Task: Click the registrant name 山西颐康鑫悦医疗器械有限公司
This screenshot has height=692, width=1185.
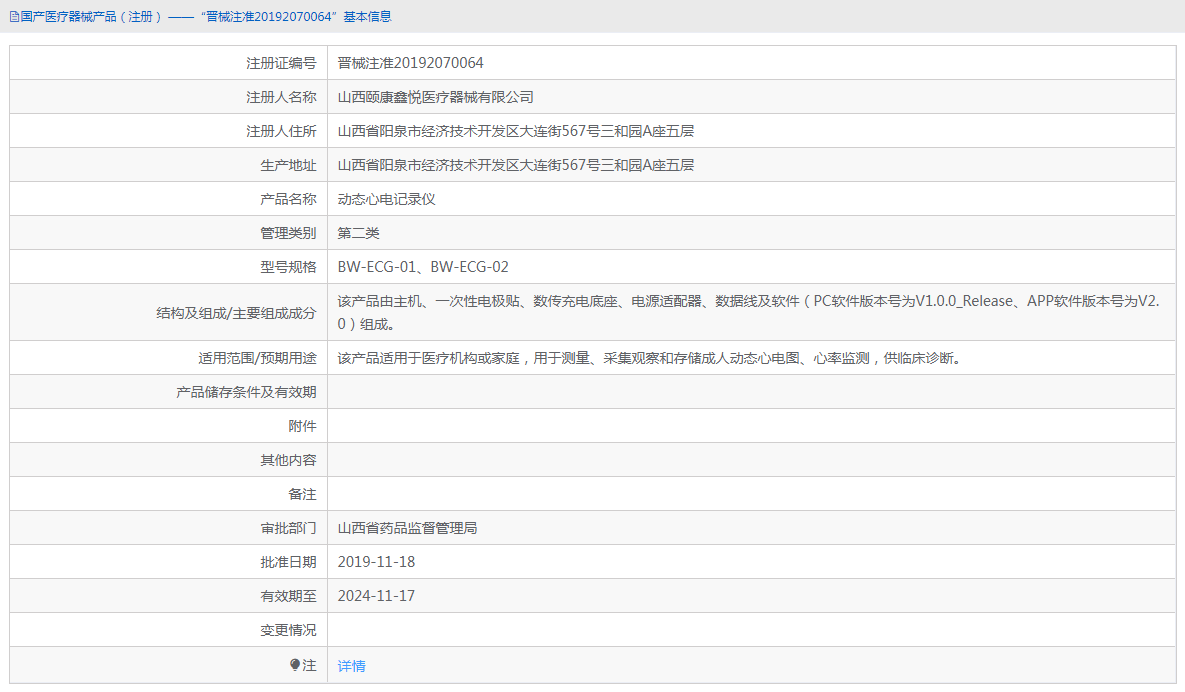Action: tap(435, 96)
